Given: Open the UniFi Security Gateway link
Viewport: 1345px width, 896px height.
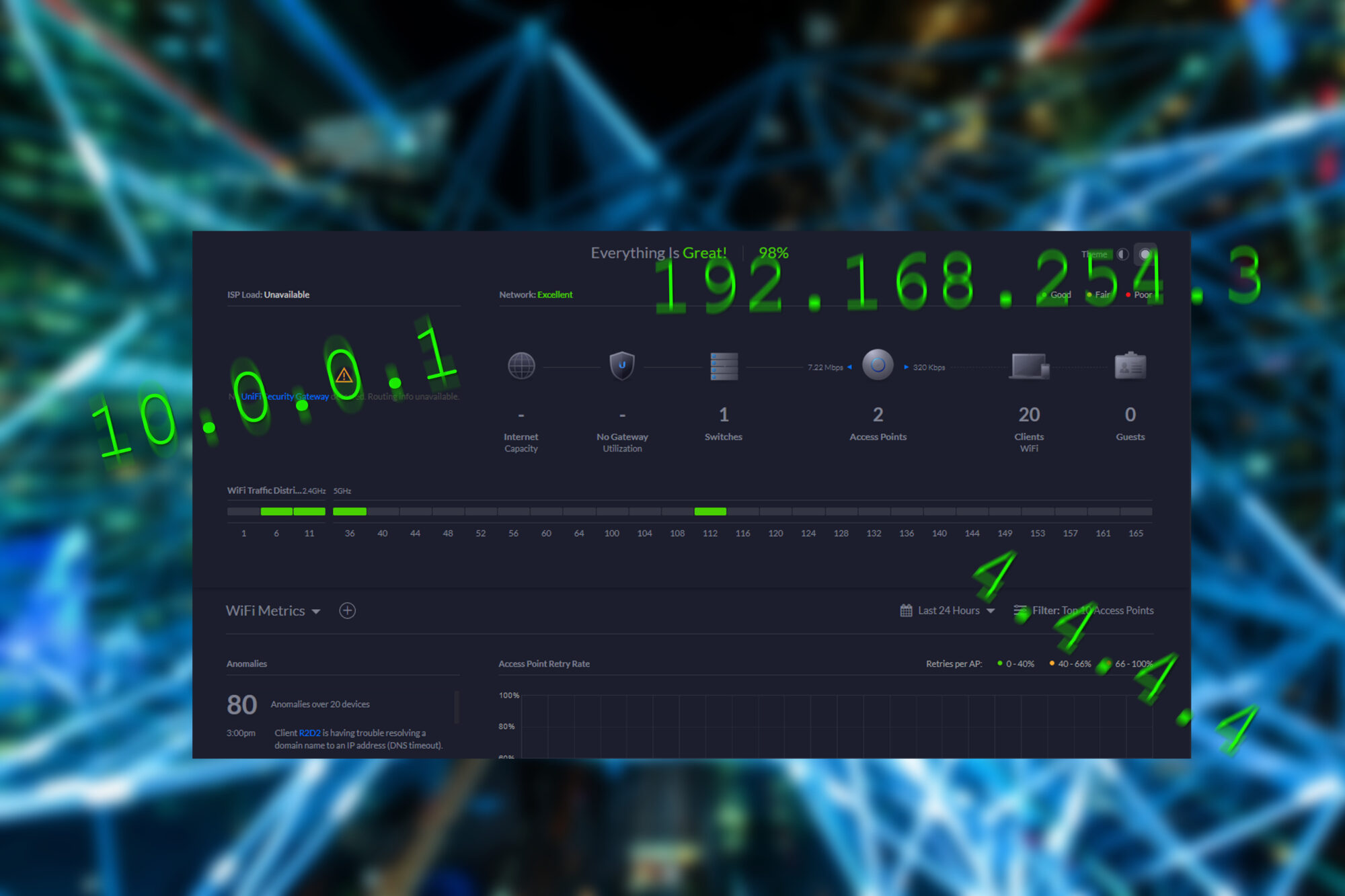Looking at the screenshot, I should tap(285, 397).
